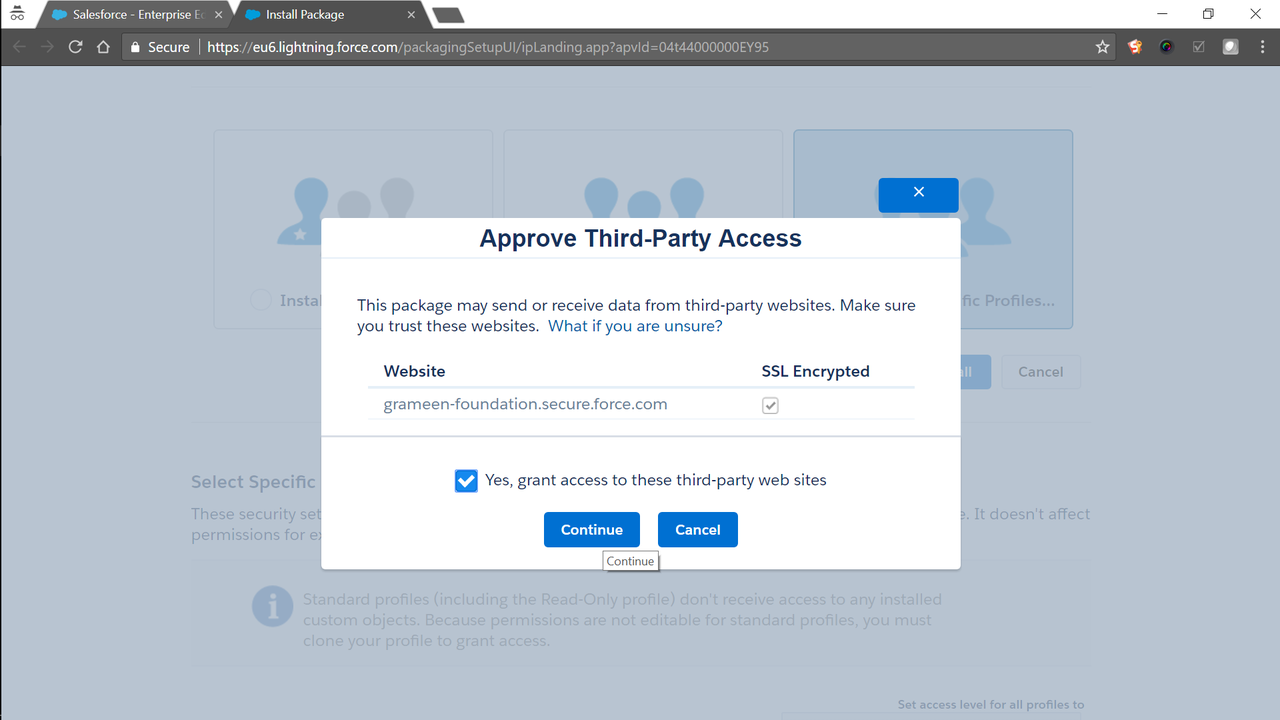Click the URL address bar
This screenshot has width=1280, height=720.
640,47
